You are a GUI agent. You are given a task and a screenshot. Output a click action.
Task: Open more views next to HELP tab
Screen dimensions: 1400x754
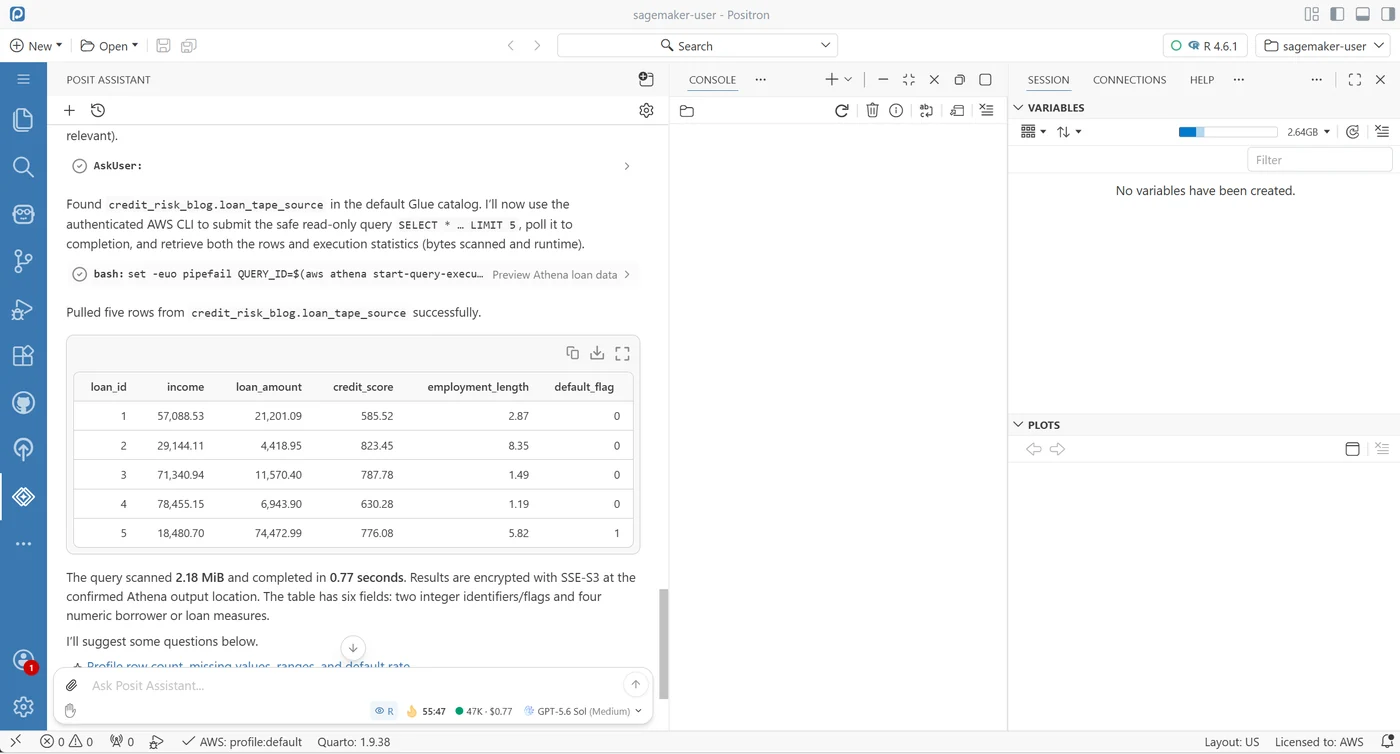(x=1239, y=80)
